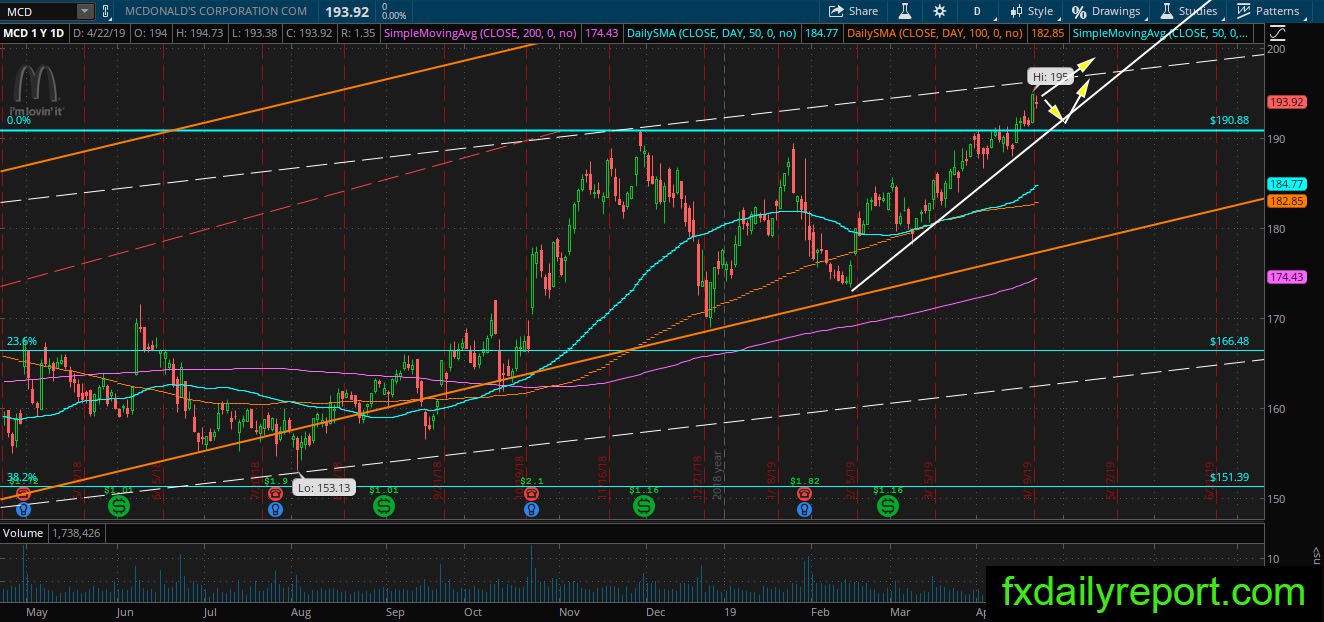The height and width of the screenshot is (622, 1324).
Task: Click red earnings phone icon under $1.9
Action: point(276,494)
